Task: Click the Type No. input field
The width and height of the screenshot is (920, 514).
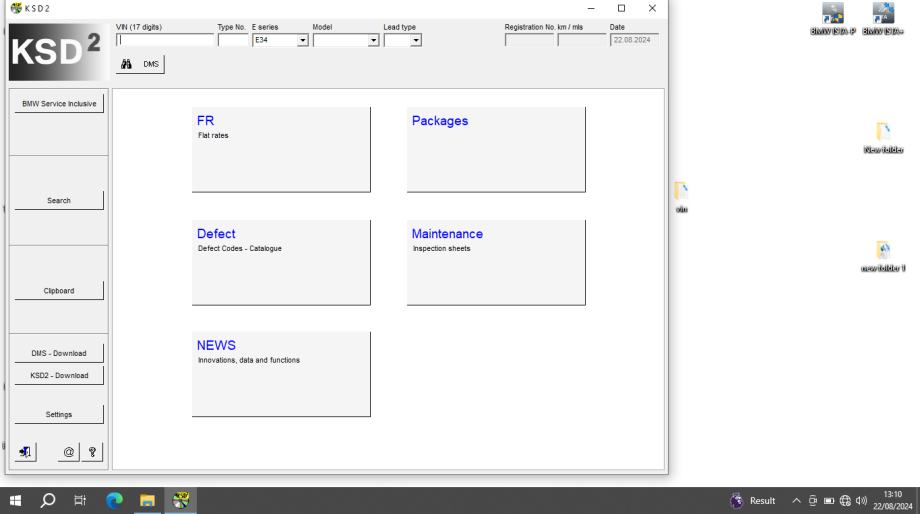Action: 233,40
